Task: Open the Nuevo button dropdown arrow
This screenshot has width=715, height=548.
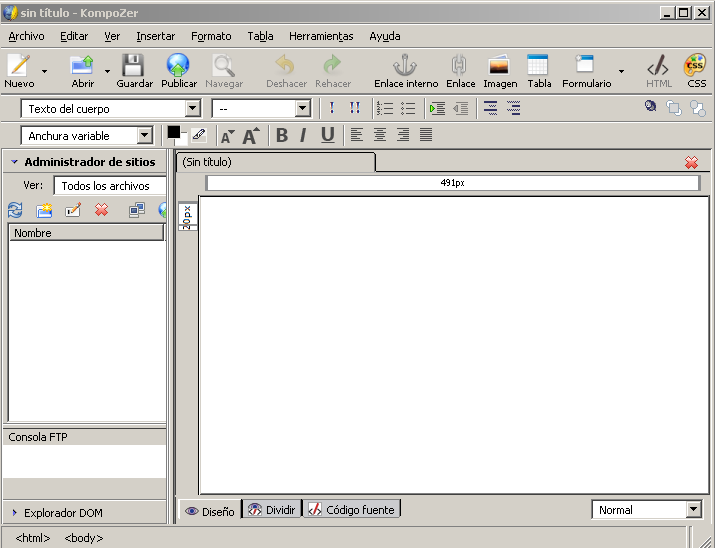Action: pyautogui.click(x=44, y=71)
